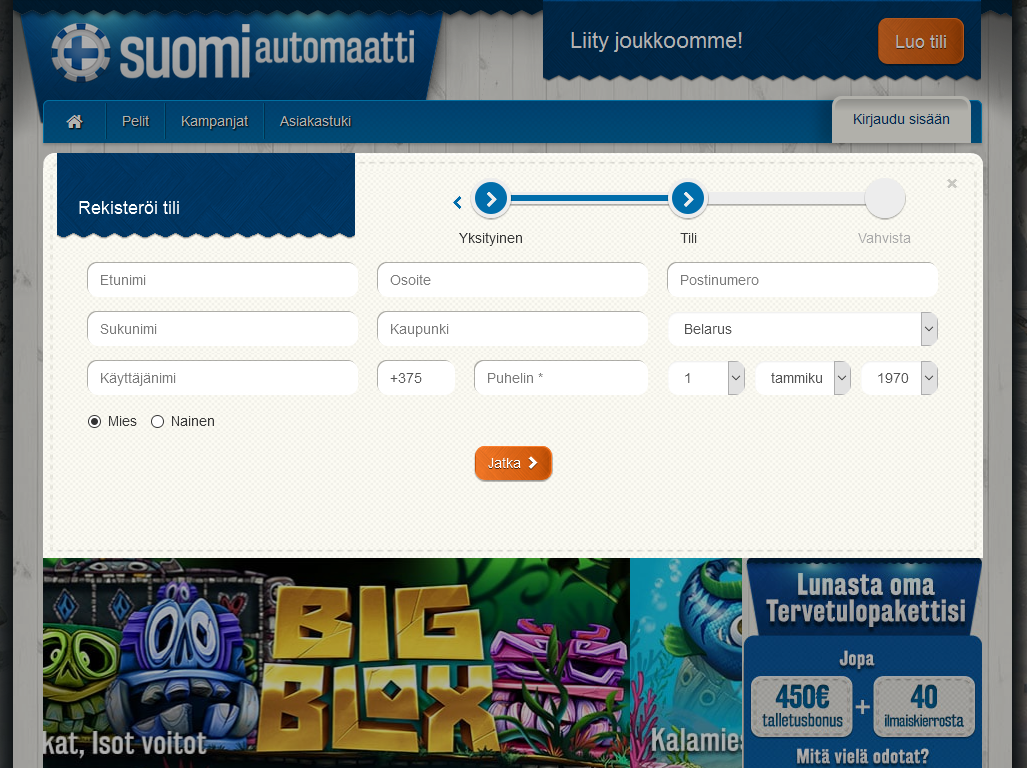Click the Tili step circle icon
The height and width of the screenshot is (768, 1027).
688,199
